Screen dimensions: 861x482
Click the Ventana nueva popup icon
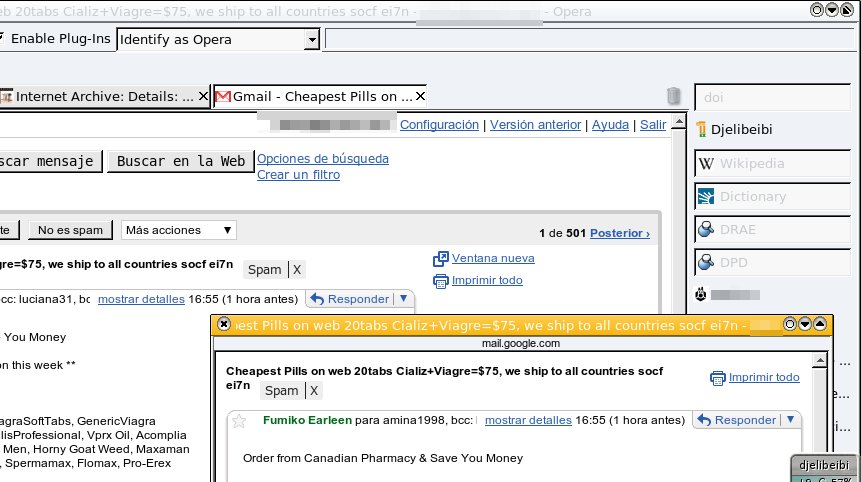tap(440, 259)
